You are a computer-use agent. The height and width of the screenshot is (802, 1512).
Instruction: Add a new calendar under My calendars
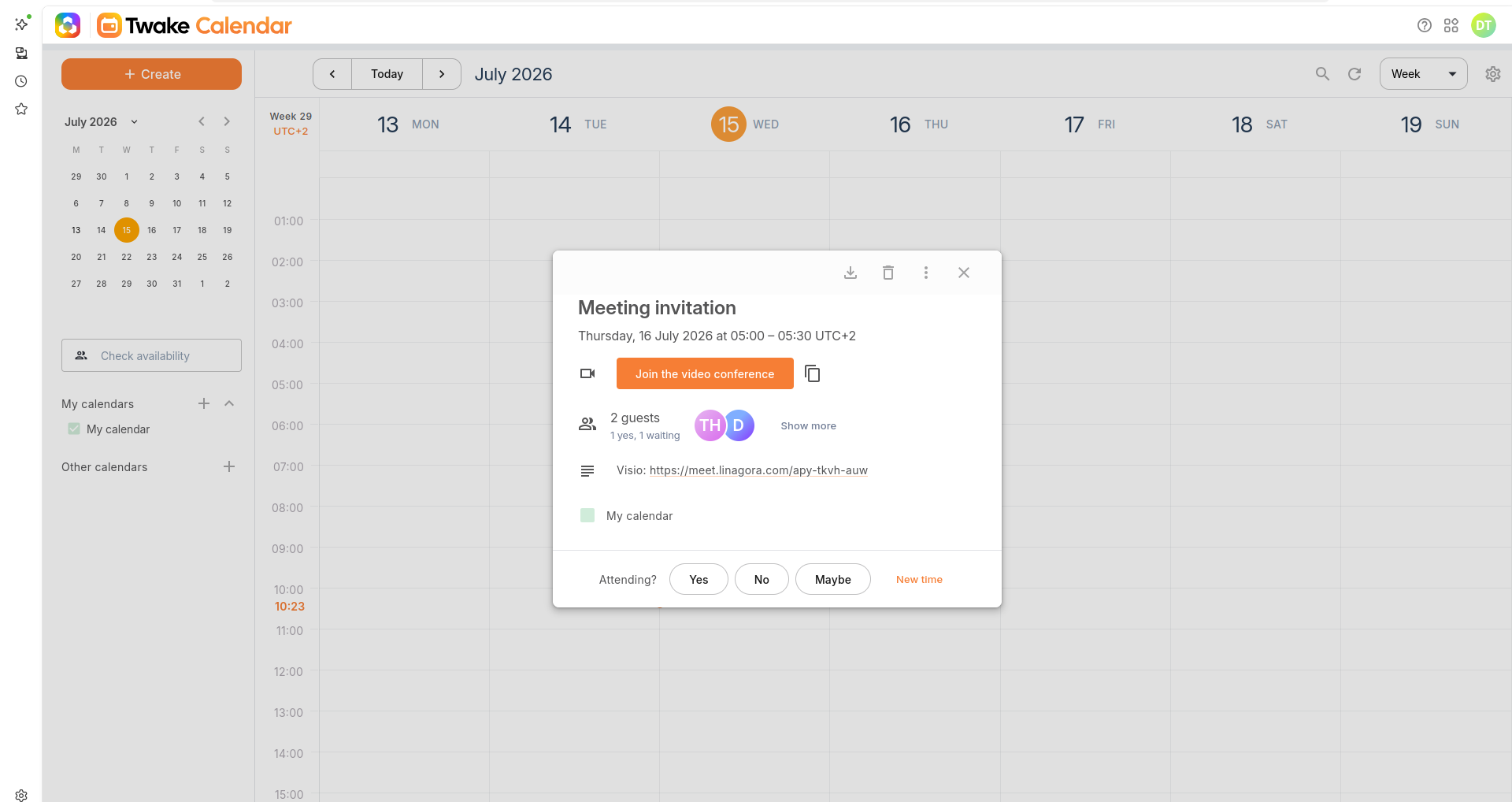204,403
